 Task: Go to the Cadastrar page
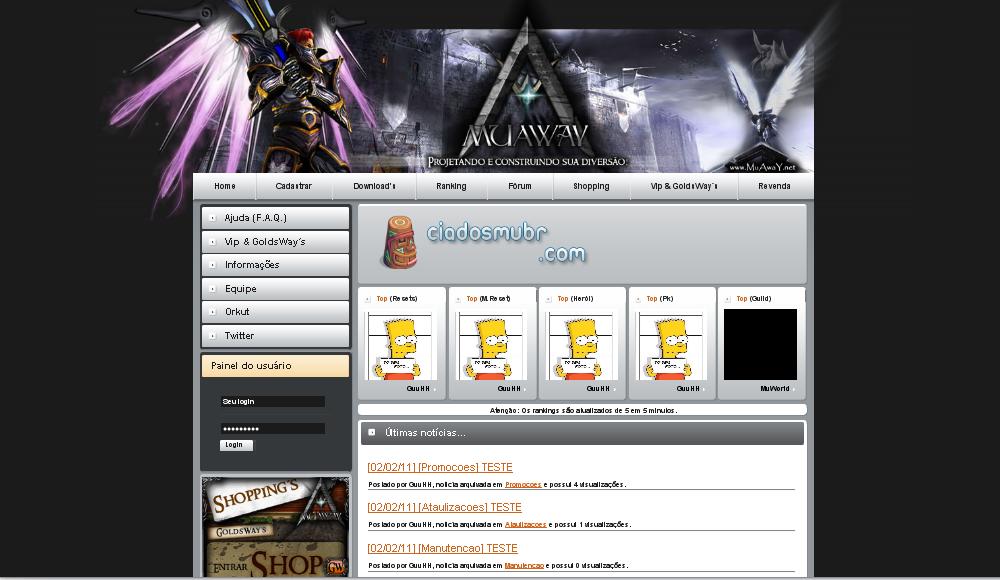[293, 186]
